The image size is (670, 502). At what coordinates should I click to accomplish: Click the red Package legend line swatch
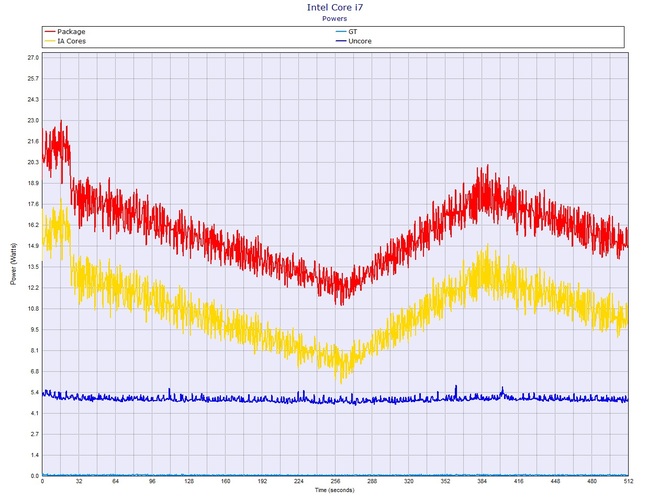pos(50,32)
